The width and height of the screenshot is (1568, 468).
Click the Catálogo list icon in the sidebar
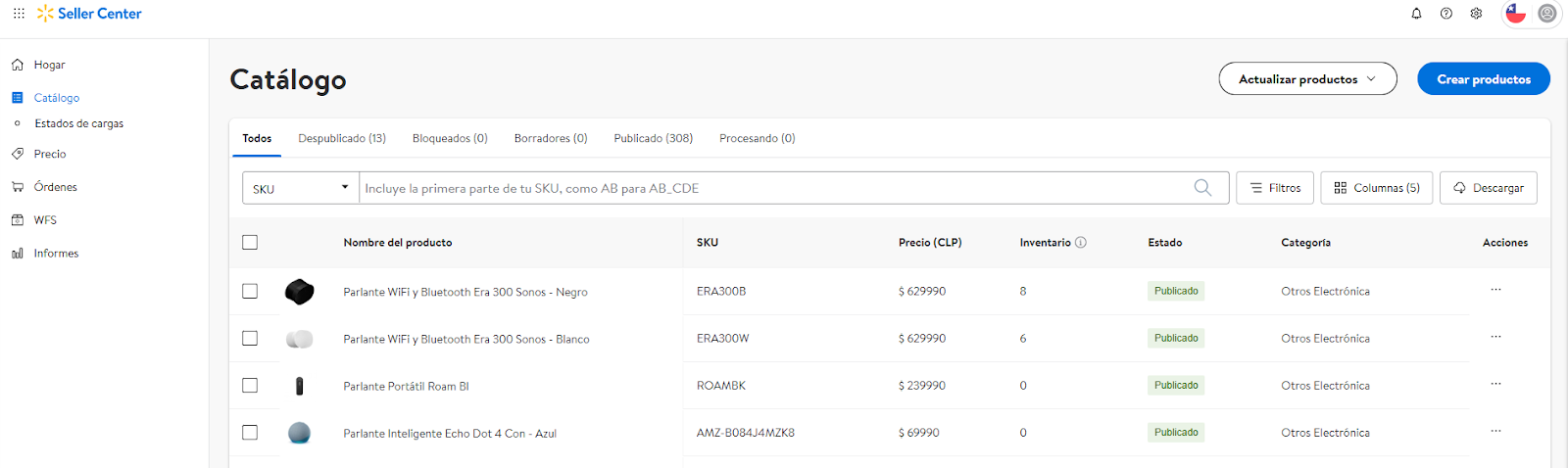pyautogui.click(x=18, y=98)
